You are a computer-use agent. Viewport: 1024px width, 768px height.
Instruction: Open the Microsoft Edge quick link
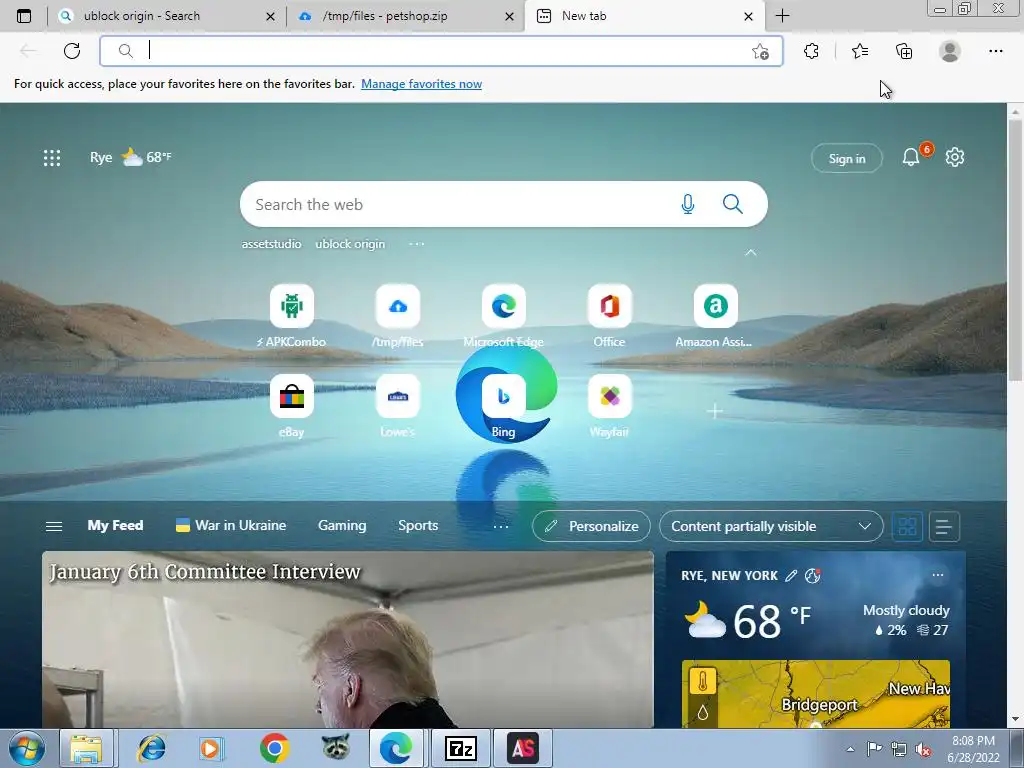504,316
